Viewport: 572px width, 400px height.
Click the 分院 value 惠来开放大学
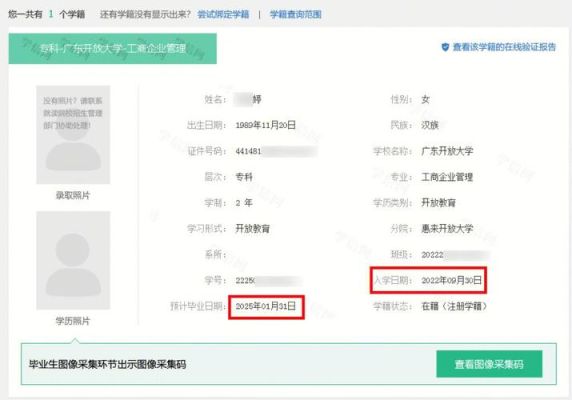click(x=447, y=229)
